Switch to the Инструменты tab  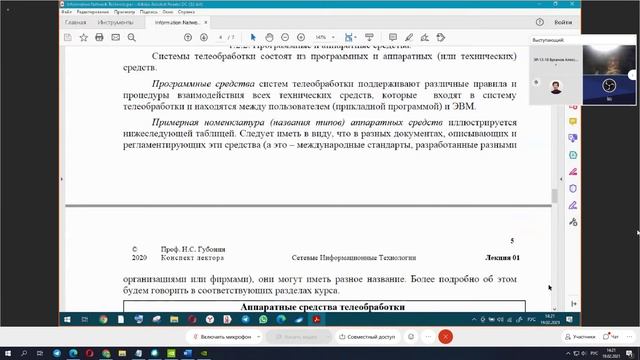click(116, 22)
